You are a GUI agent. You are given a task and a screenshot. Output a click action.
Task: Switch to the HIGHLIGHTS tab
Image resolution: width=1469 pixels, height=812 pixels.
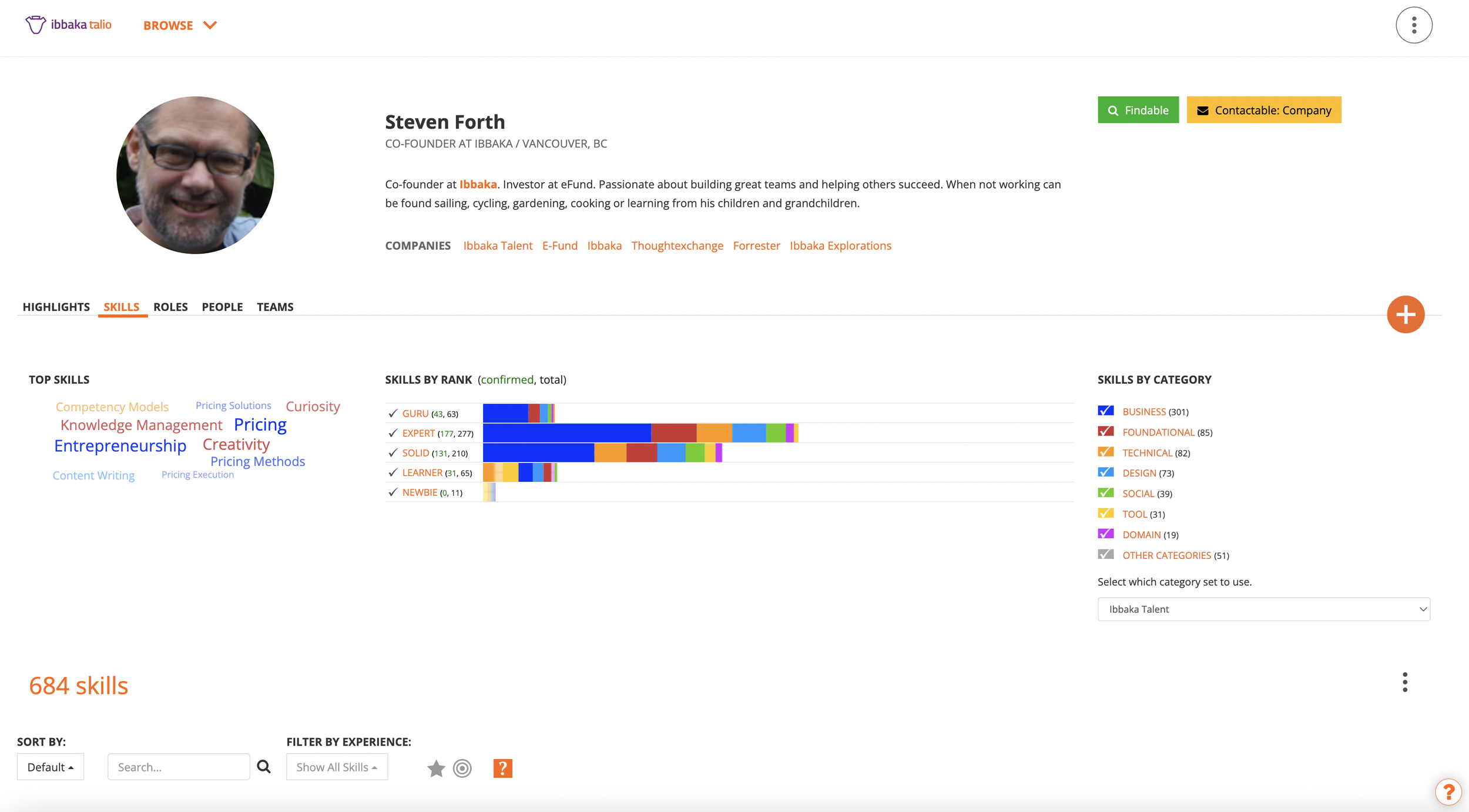(x=56, y=307)
